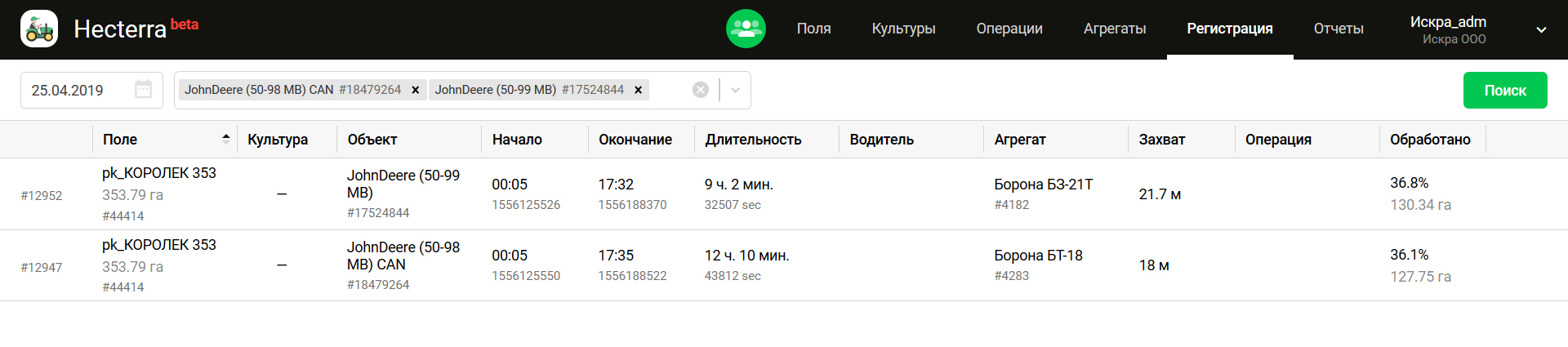Viewport: 1568px width, 347px height.
Task: Open the calendar date picker icon
Action: [143, 90]
